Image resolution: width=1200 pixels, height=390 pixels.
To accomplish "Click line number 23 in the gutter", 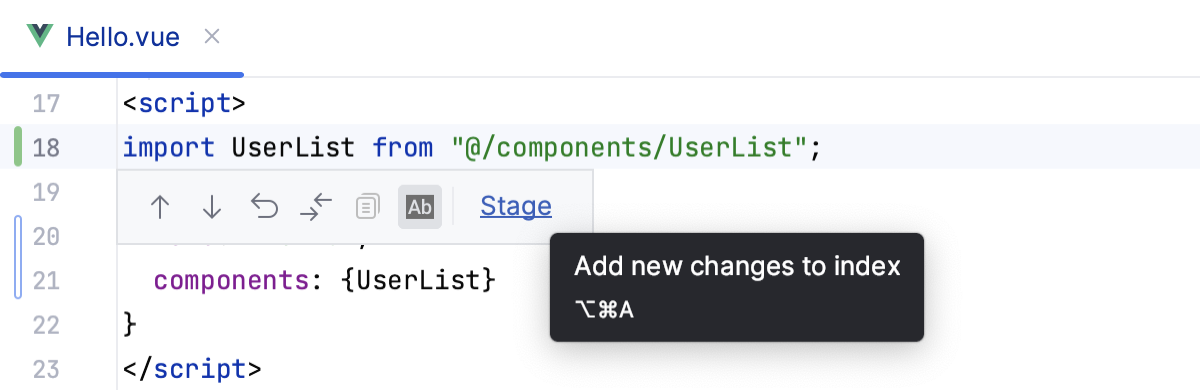I will (46, 367).
